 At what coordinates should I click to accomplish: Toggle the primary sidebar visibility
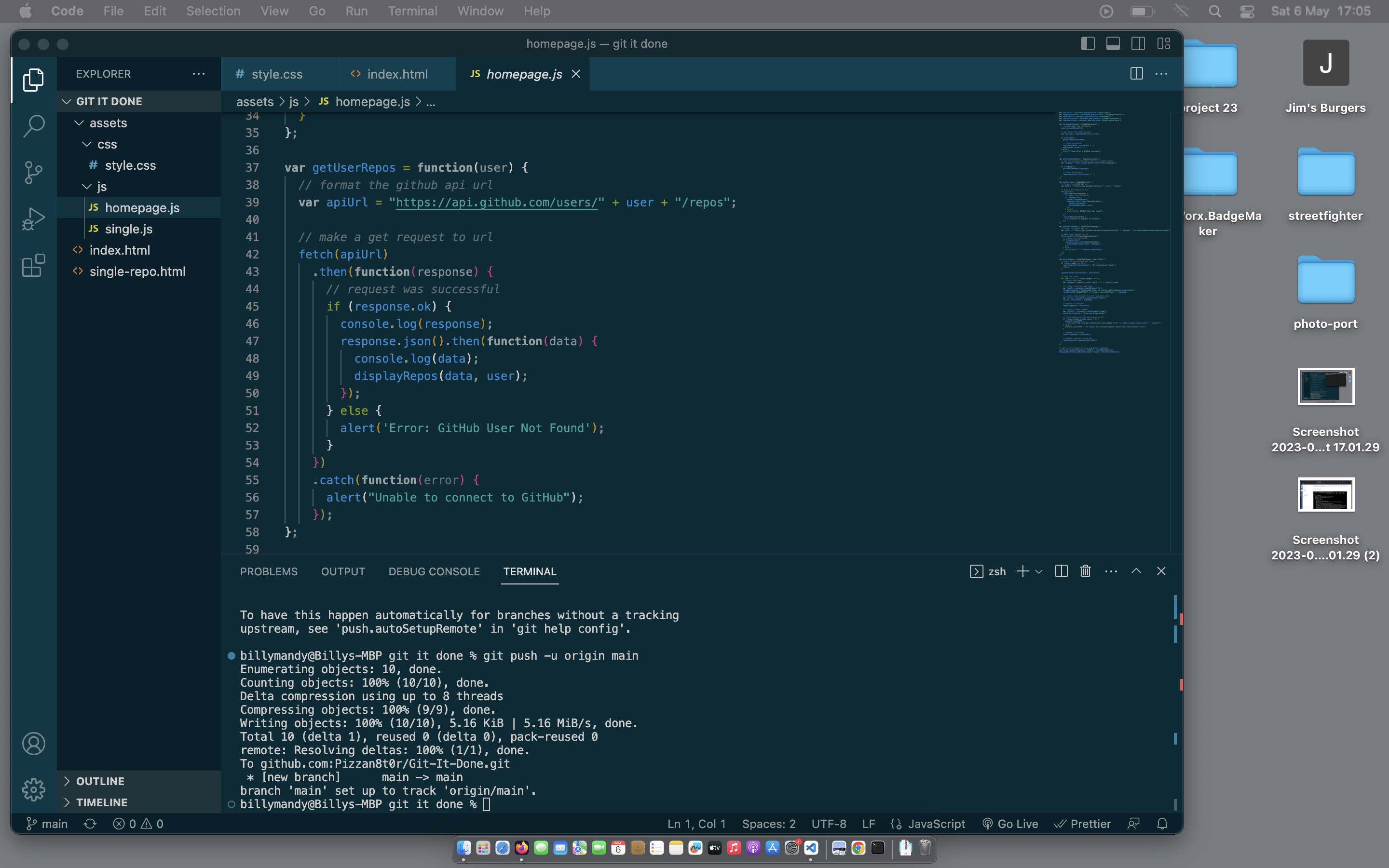(x=1088, y=43)
